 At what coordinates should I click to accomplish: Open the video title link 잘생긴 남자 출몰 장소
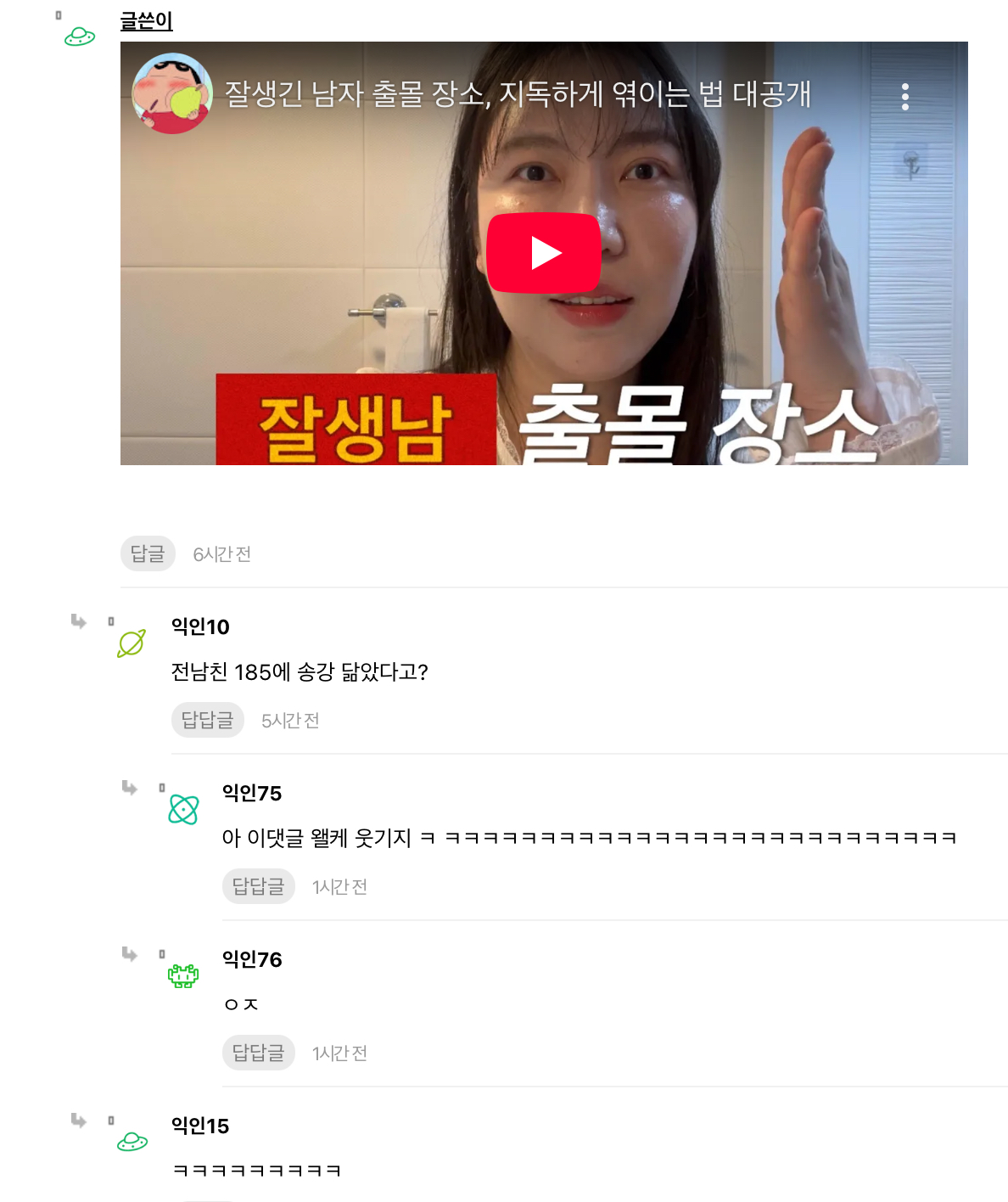point(518,93)
